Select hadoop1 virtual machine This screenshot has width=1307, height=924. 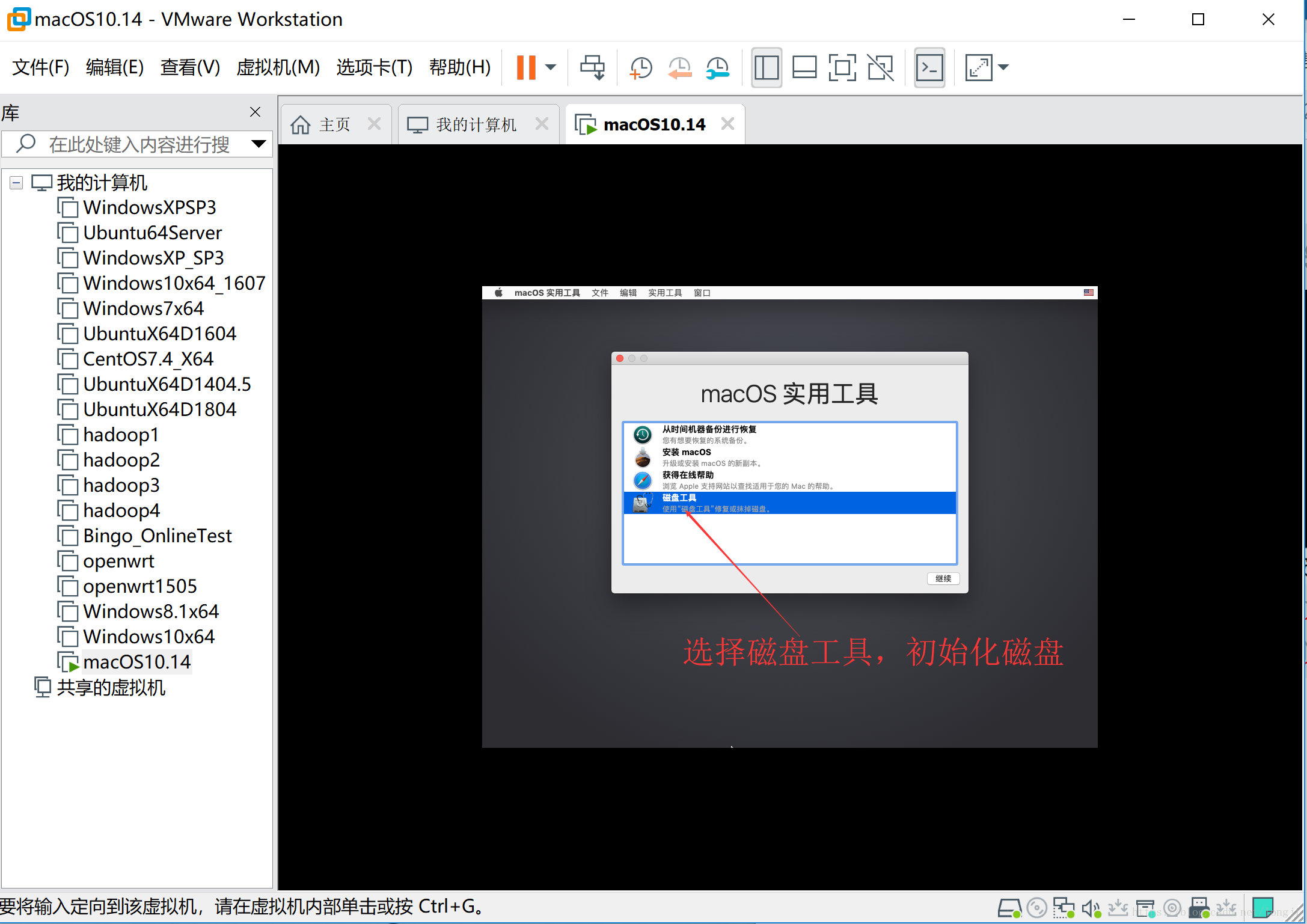pyautogui.click(x=121, y=435)
